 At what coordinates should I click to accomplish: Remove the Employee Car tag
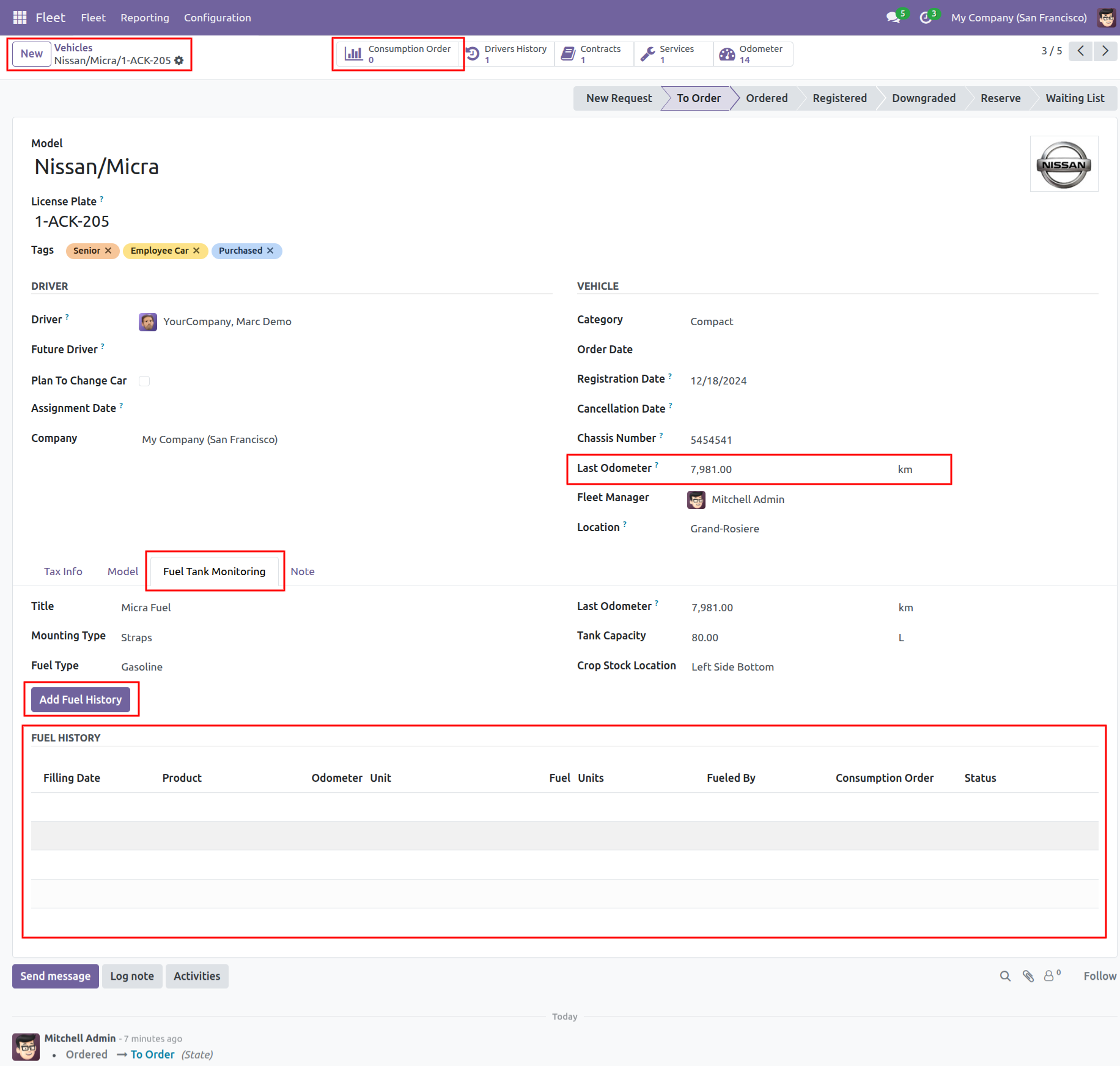point(196,251)
